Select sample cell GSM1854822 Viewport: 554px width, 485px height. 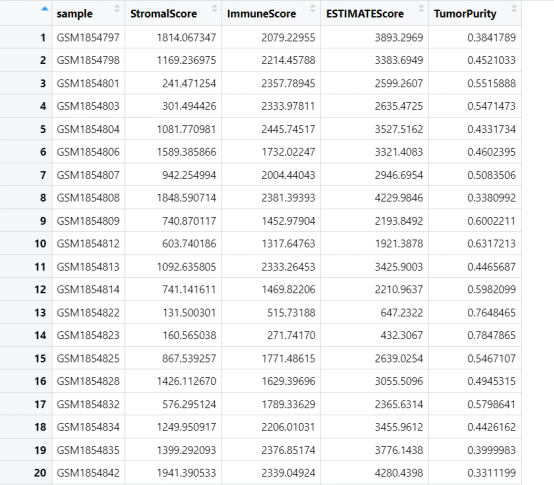(x=88, y=313)
